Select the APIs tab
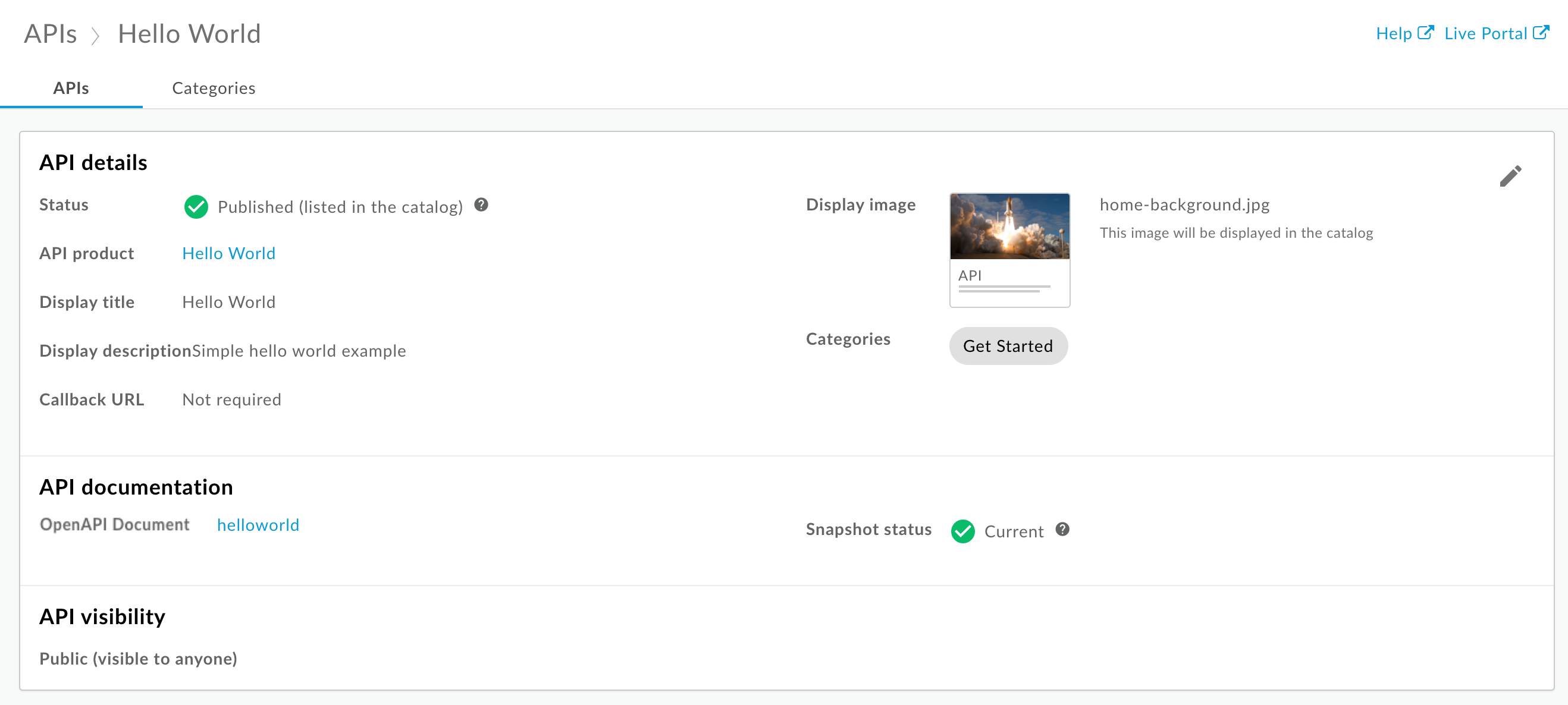 pyautogui.click(x=72, y=87)
